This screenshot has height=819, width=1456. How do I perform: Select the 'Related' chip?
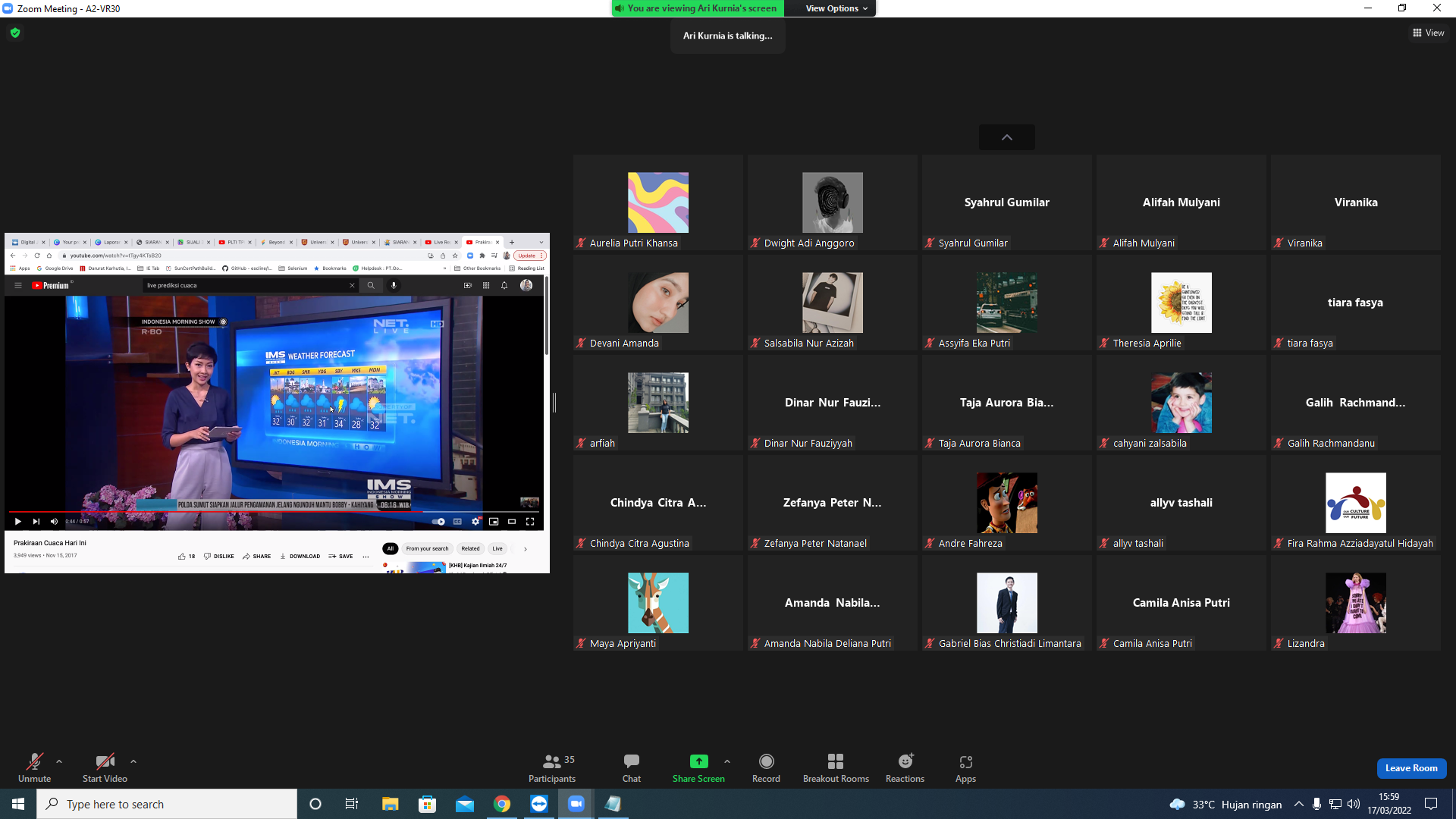pyautogui.click(x=470, y=548)
